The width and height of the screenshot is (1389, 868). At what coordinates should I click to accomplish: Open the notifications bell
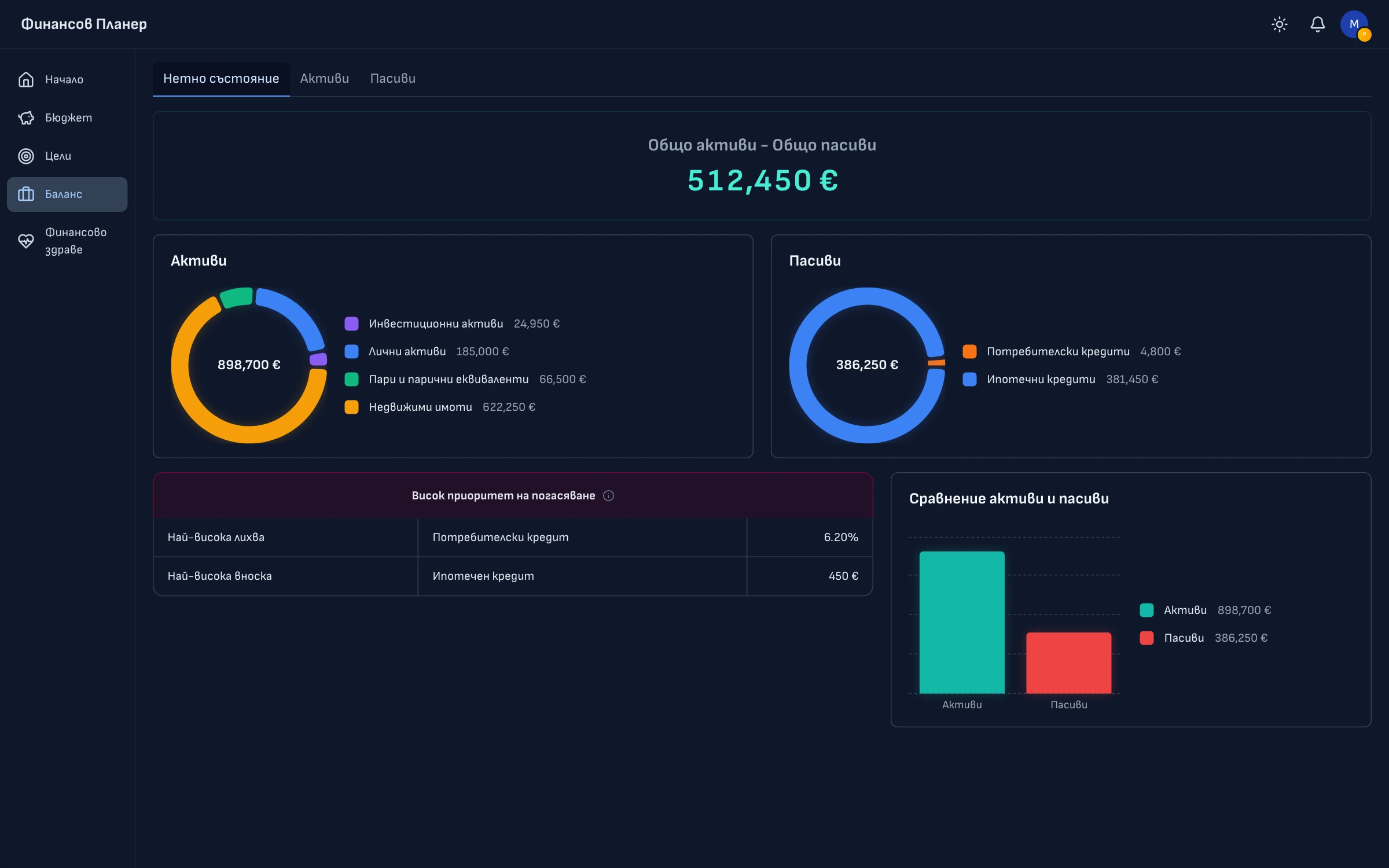(x=1317, y=24)
